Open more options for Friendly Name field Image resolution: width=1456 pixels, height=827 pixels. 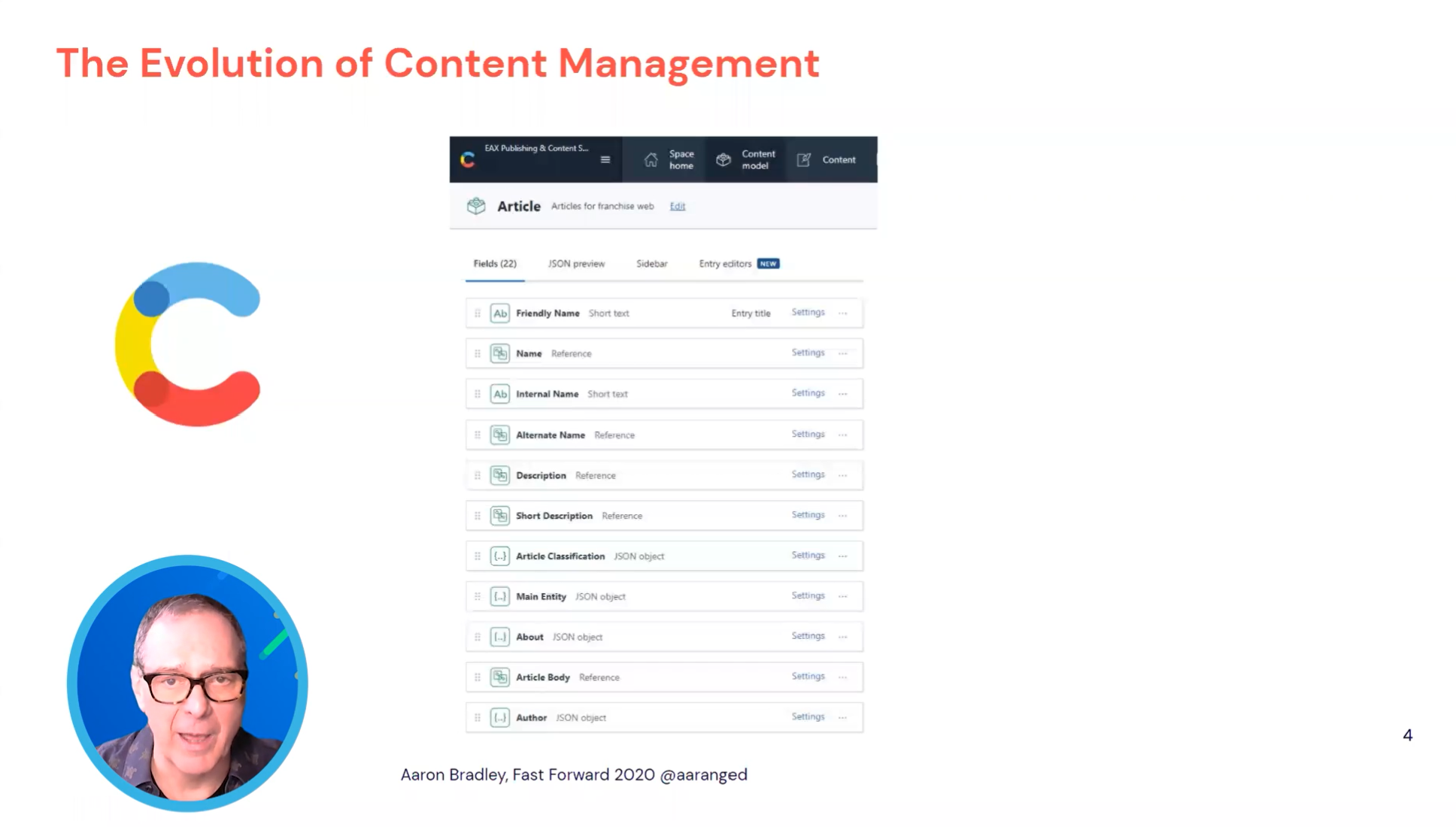coord(843,314)
